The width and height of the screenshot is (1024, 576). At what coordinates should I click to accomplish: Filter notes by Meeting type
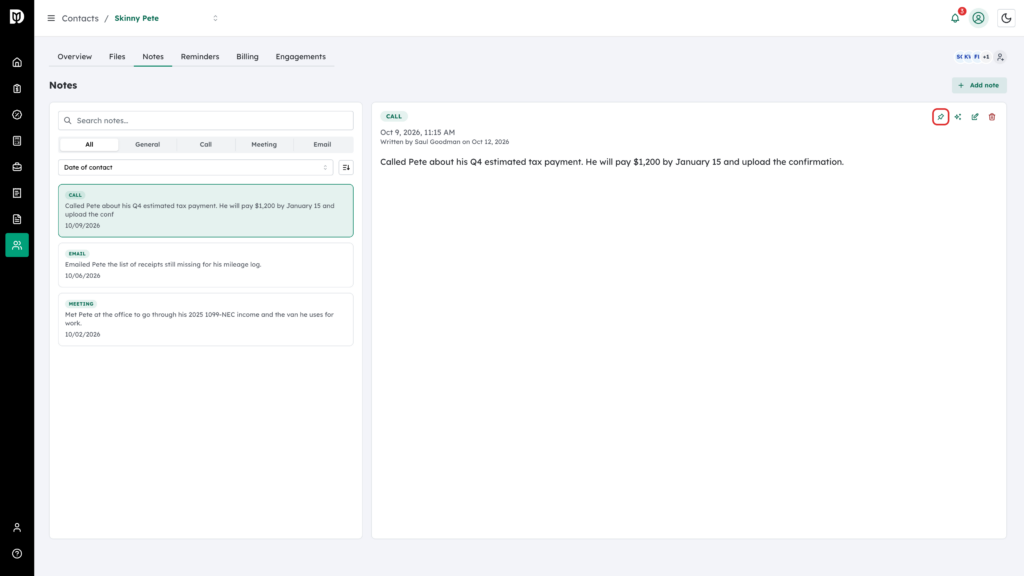(x=264, y=144)
